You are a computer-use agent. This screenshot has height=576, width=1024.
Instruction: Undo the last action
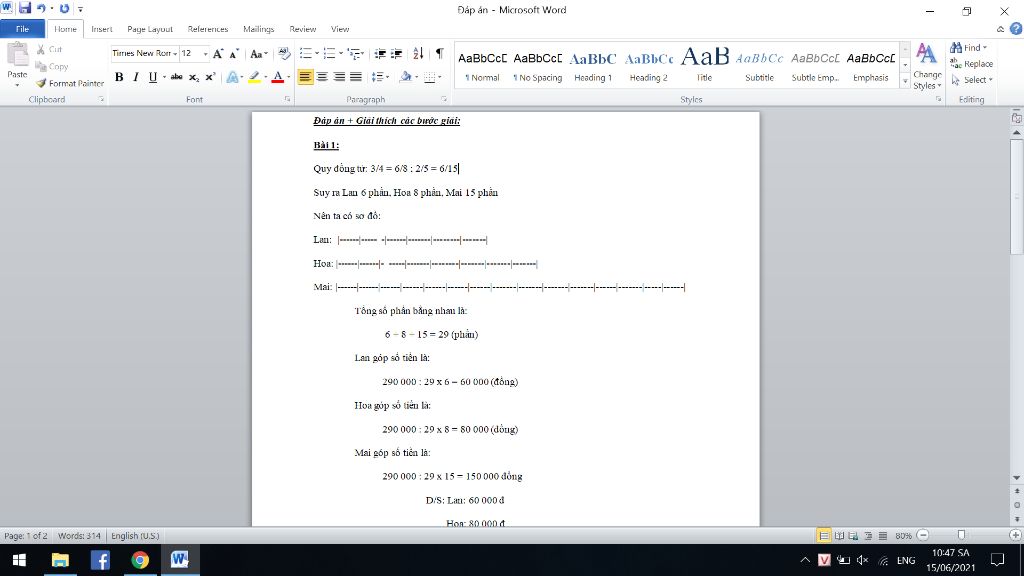40,8
